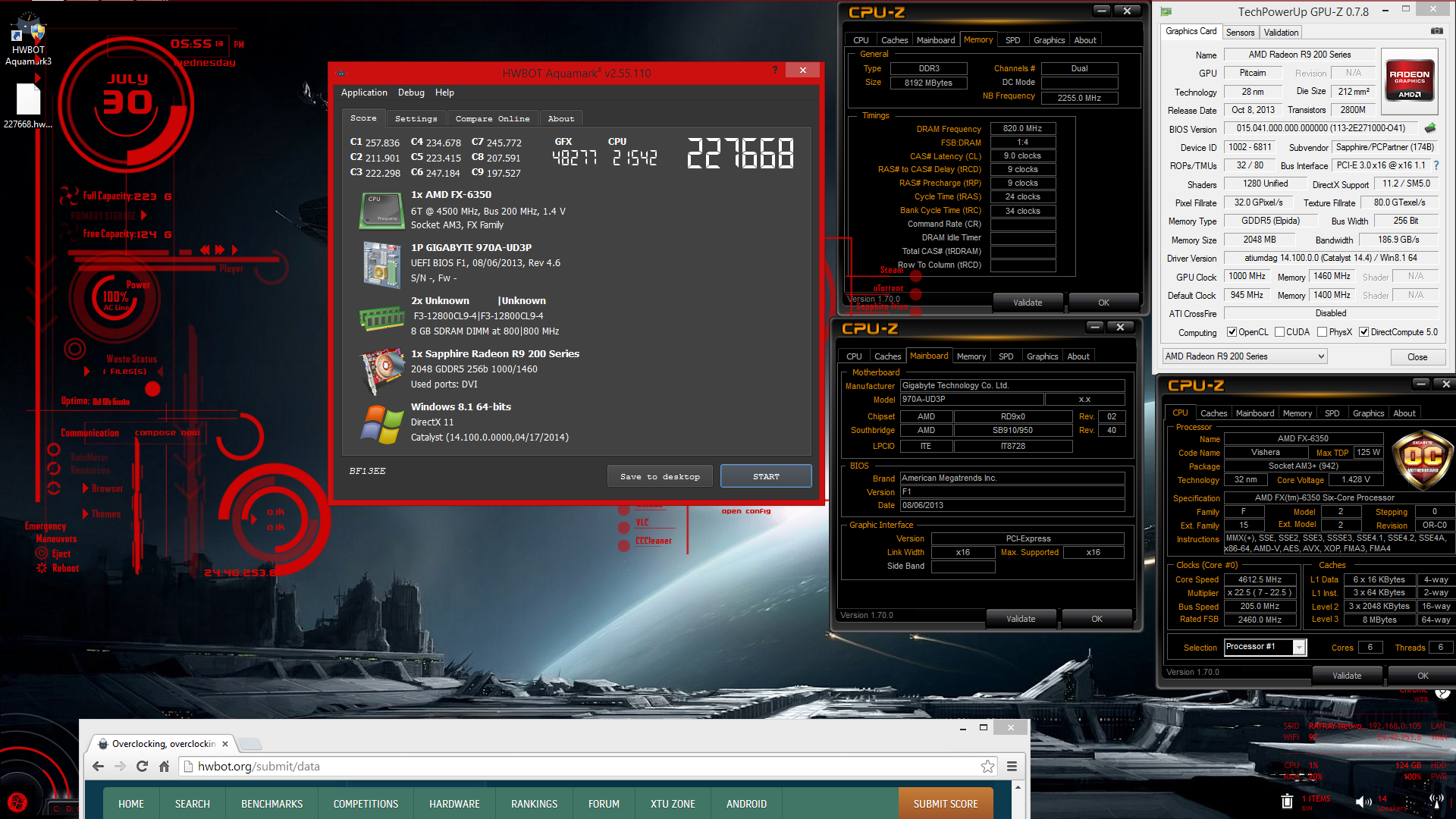This screenshot has width=1456, height=819.
Task: Open the Application menu in Aquamark
Action: [364, 93]
